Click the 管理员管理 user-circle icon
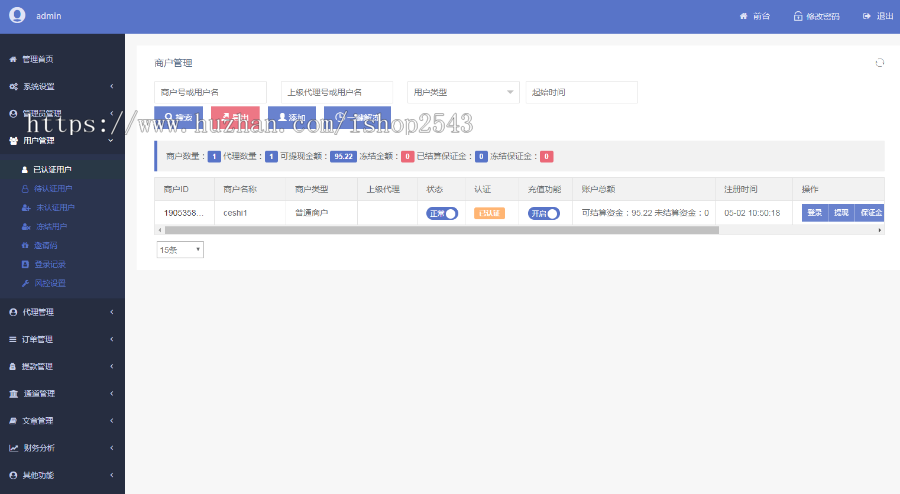 point(13,114)
